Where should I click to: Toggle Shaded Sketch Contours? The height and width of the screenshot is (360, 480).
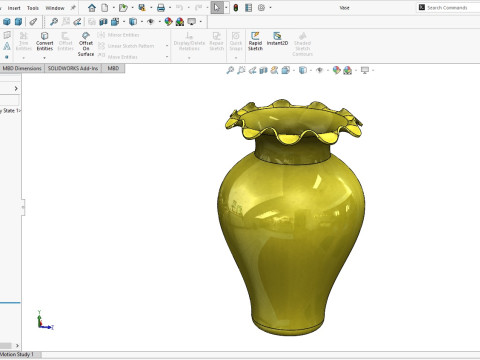pyautogui.click(x=303, y=44)
